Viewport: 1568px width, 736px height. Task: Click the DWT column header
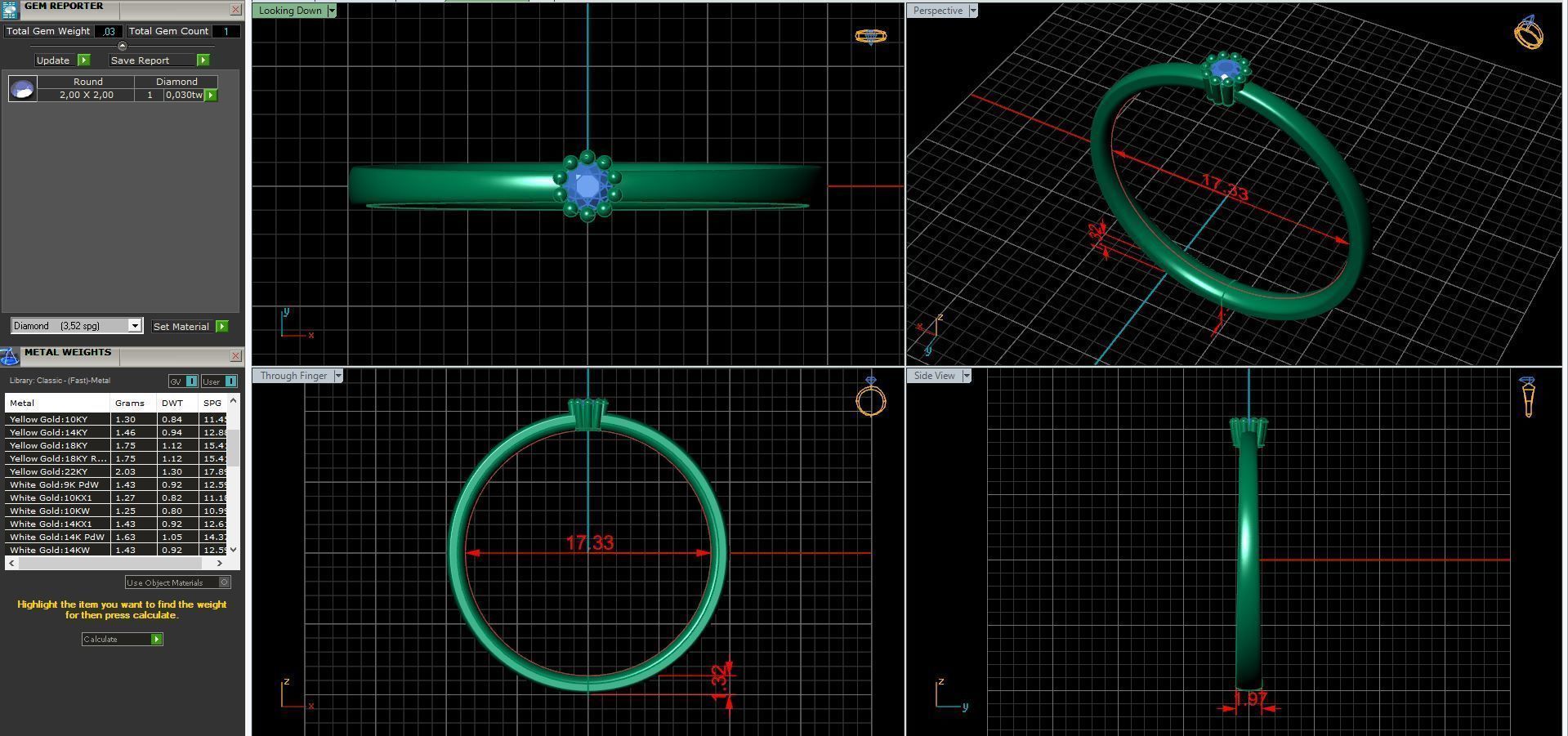click(x=177, y=403)
